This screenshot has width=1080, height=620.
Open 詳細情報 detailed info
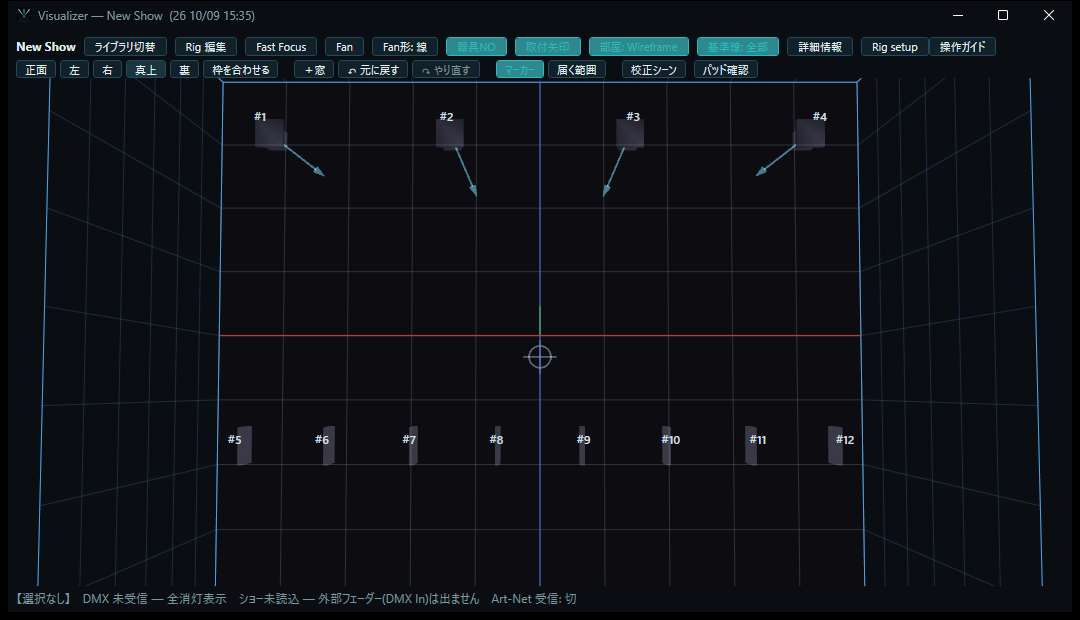[x=820, y=47]
